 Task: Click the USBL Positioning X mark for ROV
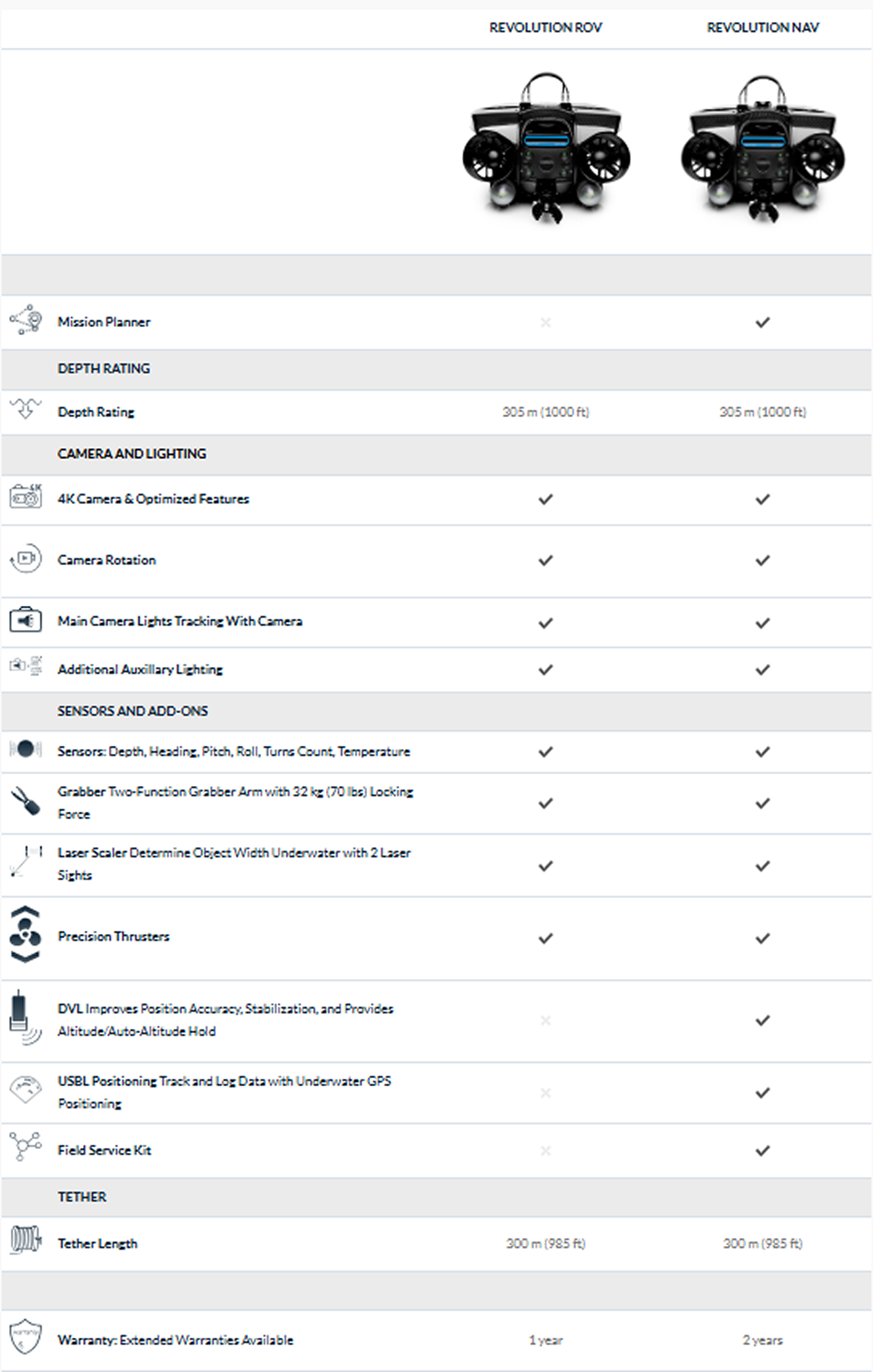point(546,1093)
